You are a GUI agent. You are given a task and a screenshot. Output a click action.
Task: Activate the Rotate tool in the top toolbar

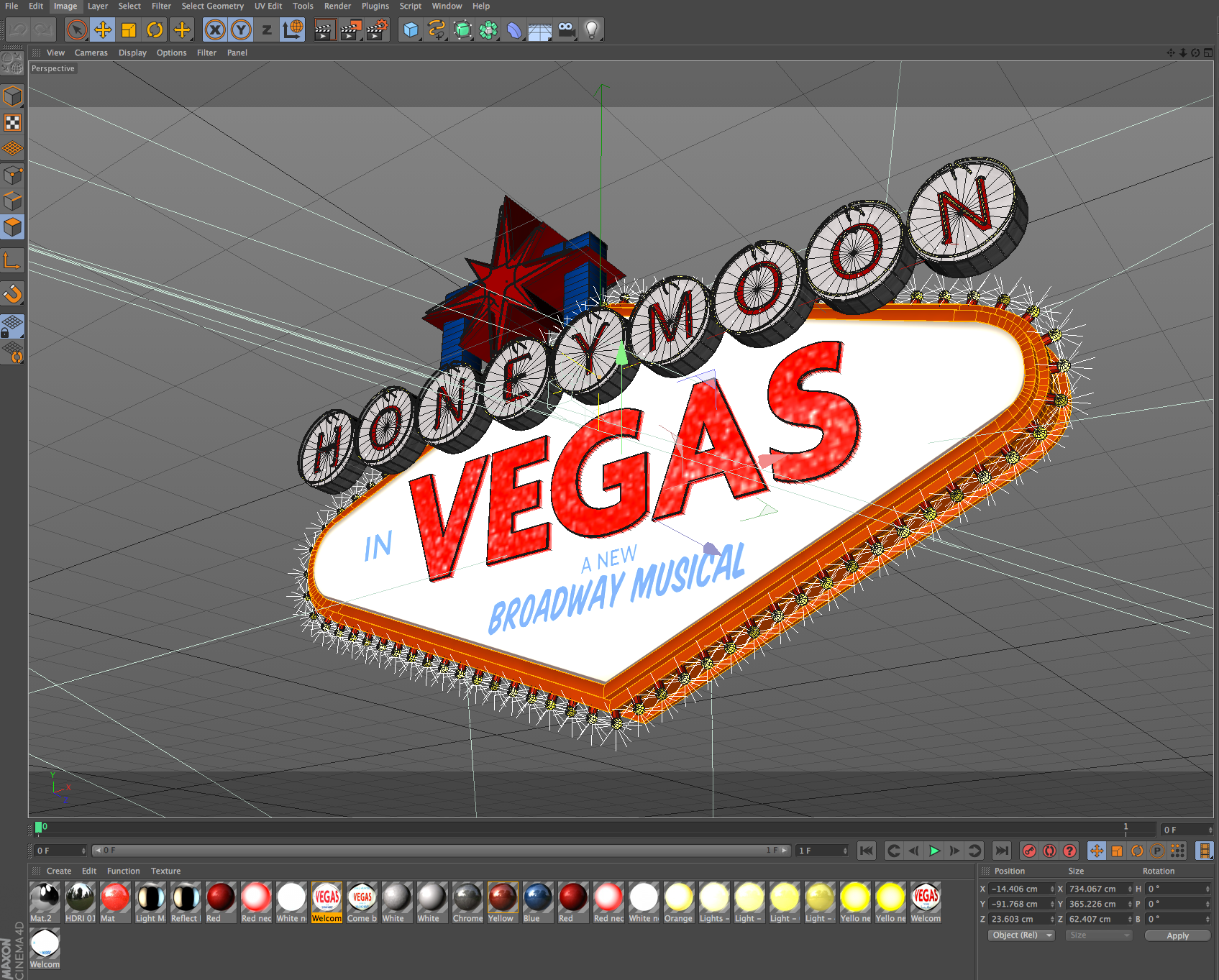155,30
